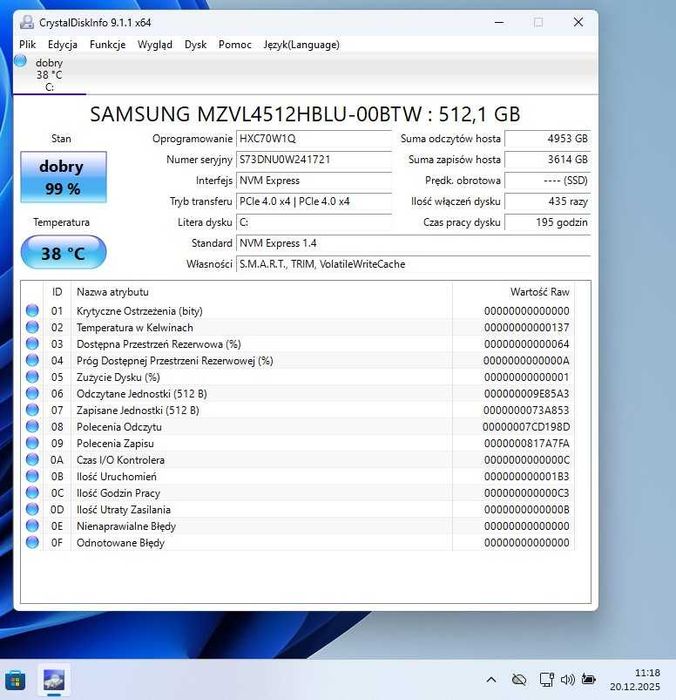Click the ID column header
676x700 pixels.
[x=57, y=292]
